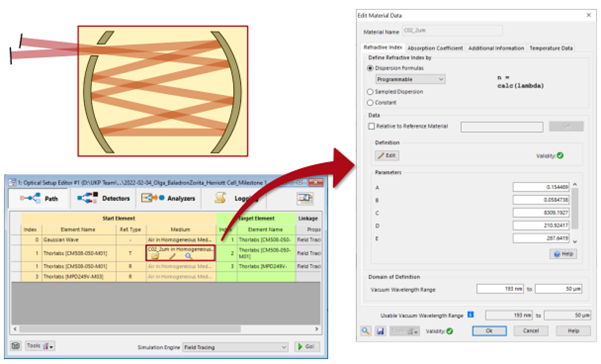Click the floppy disk save icon
Image resolution: width=601 pixels, height=364 pixels.
click(x=380, y=331)
